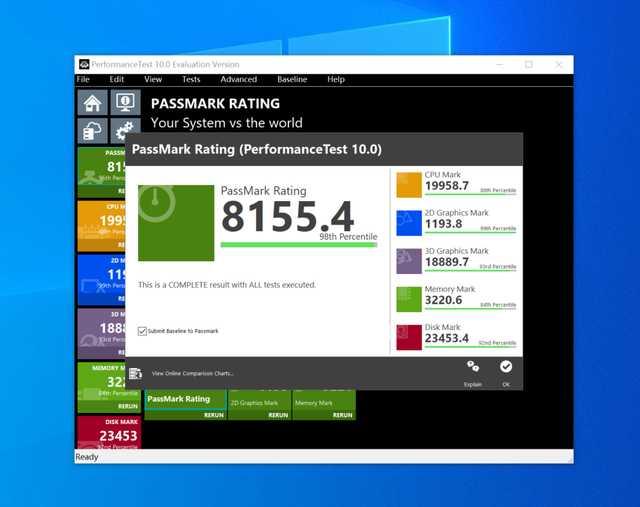640x507 pixels.
Task: Click the Disk Mark score 23453.4
Action: (x=447, y=338)
